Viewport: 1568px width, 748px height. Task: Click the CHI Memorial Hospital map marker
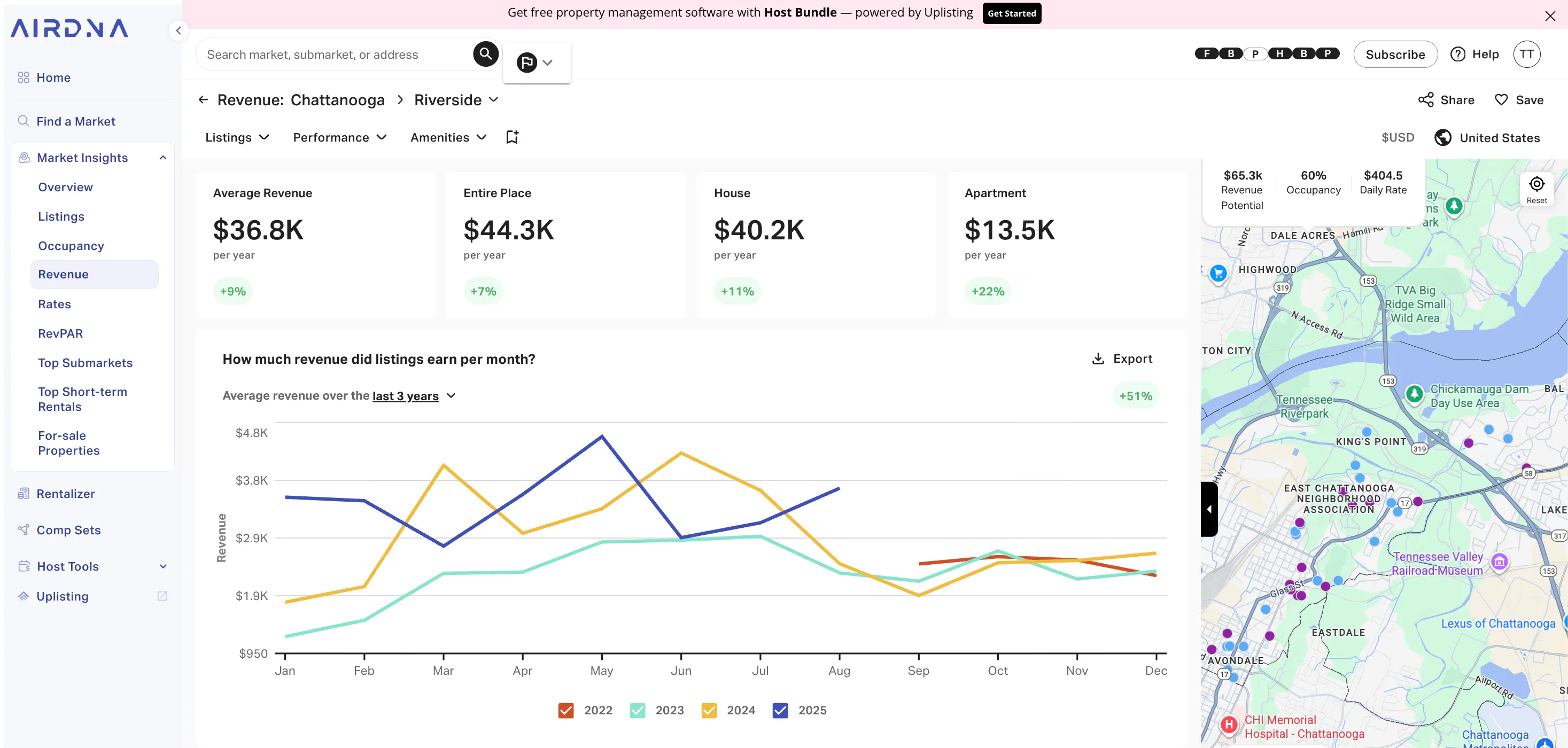[1228, 725]
